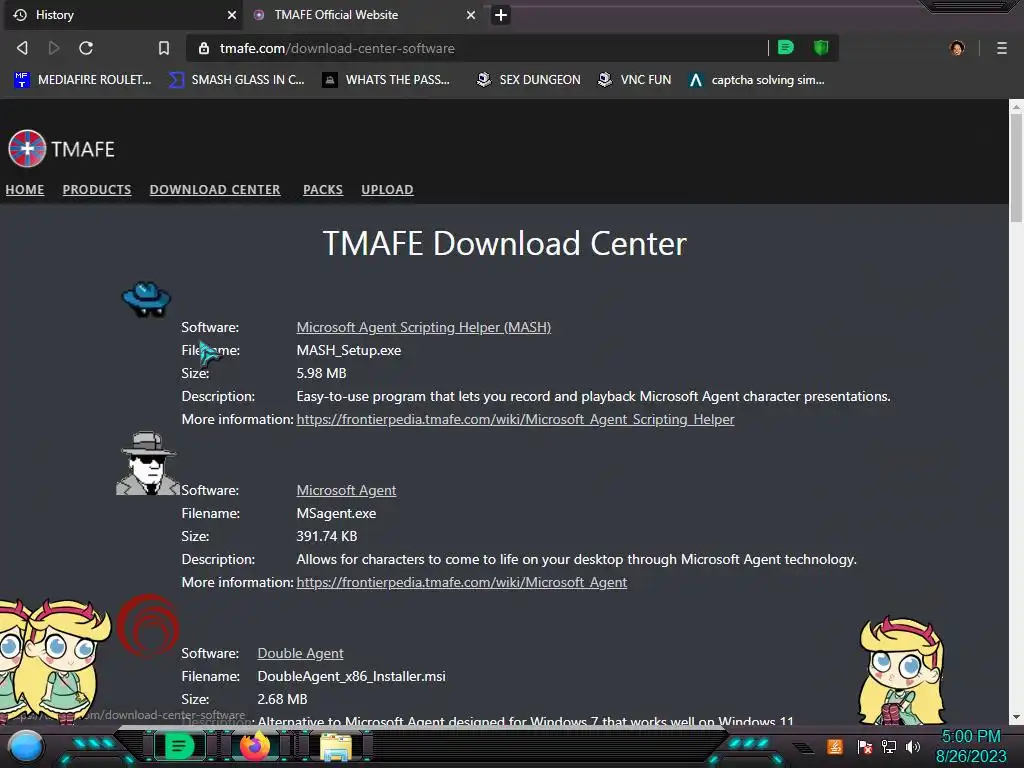
Task: Click the MSagent.exe filename text
Action: tap(336, 513)
